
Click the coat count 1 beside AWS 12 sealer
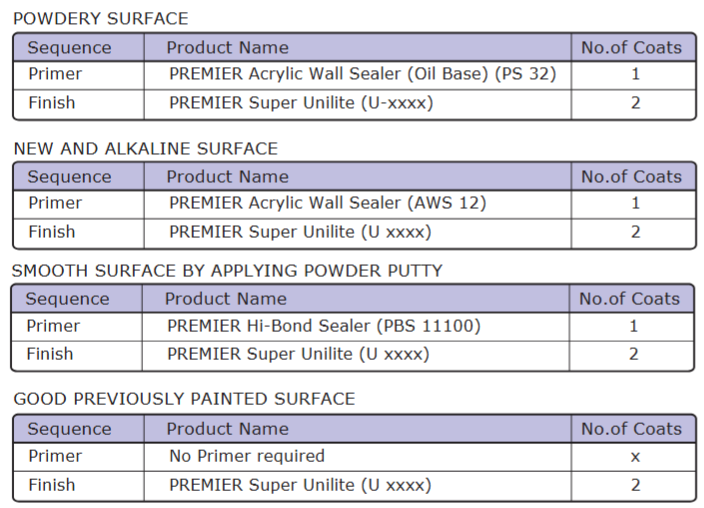(635, 203)
